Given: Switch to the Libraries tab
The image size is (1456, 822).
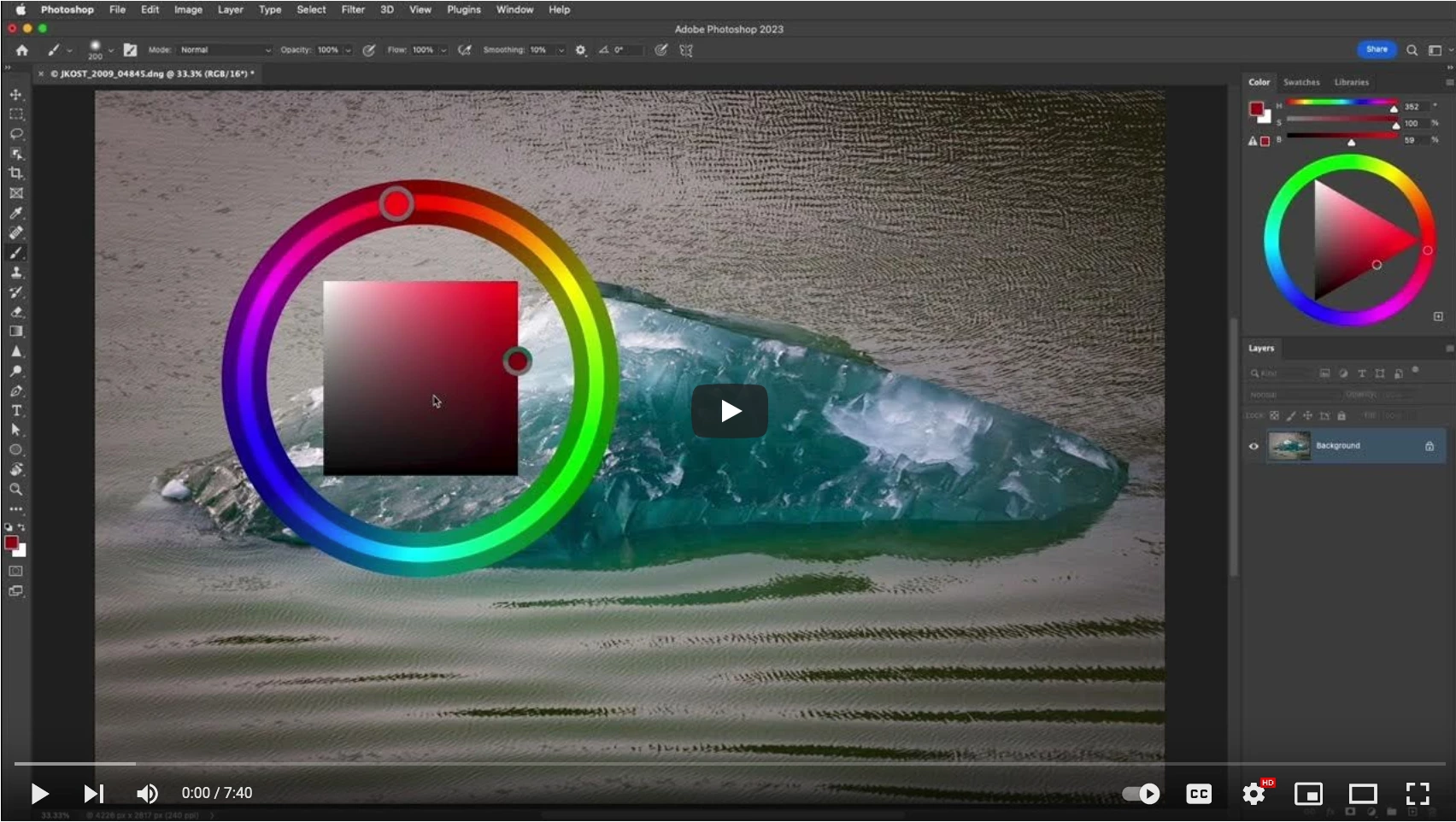Looking at the screenshot, I should (1352, 83).
